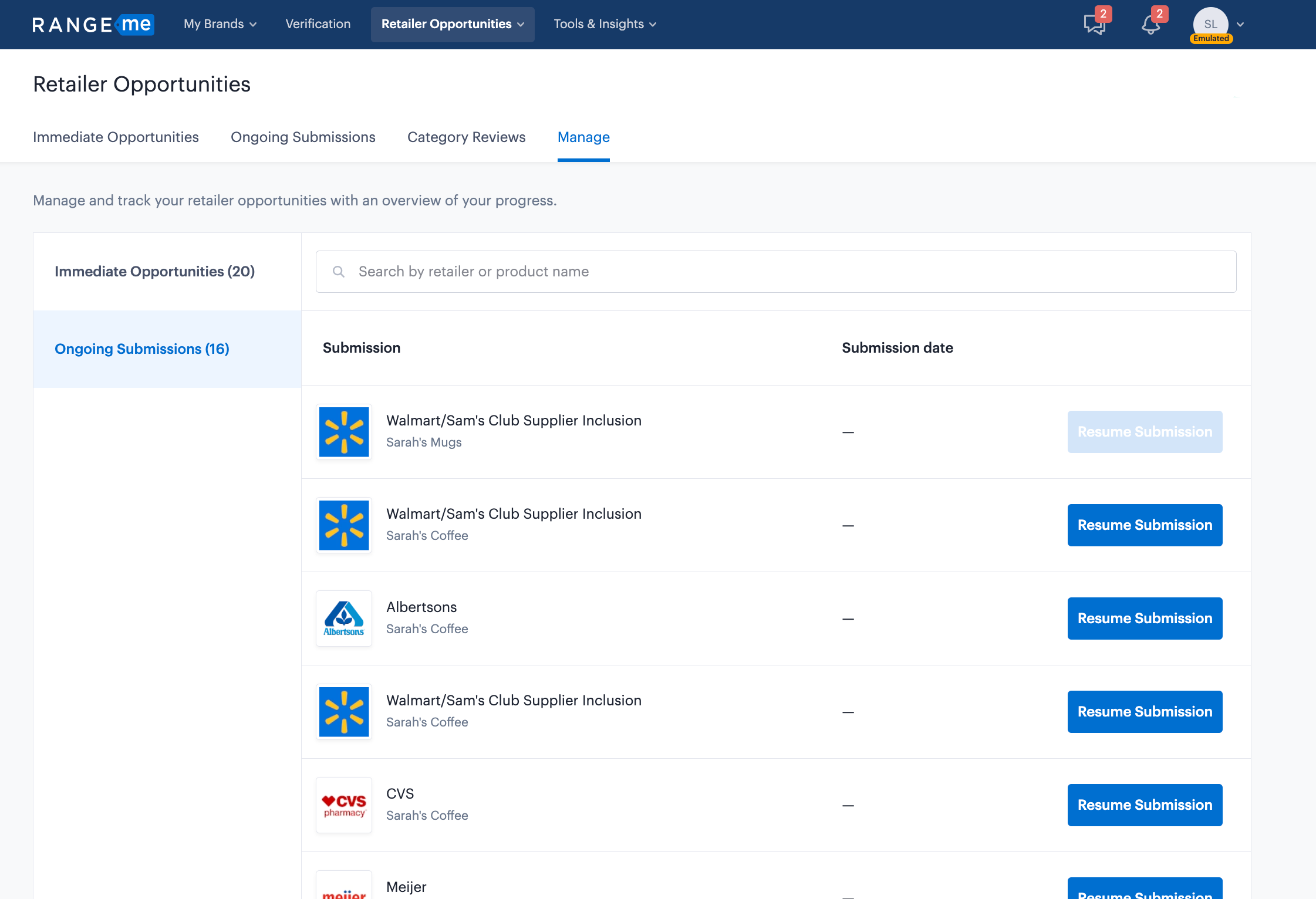Click the Meijer submission title
The height and width of the screenshot is (899, 1316).
(x=406, y=887)
